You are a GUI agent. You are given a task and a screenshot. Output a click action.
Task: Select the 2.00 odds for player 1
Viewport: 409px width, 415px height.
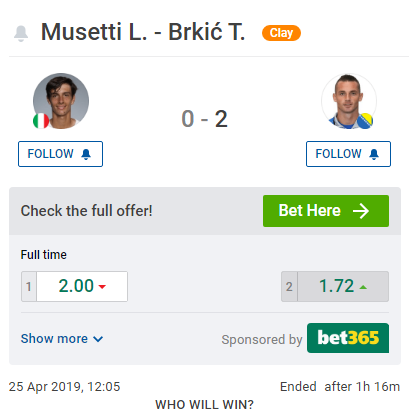point(74,286)
